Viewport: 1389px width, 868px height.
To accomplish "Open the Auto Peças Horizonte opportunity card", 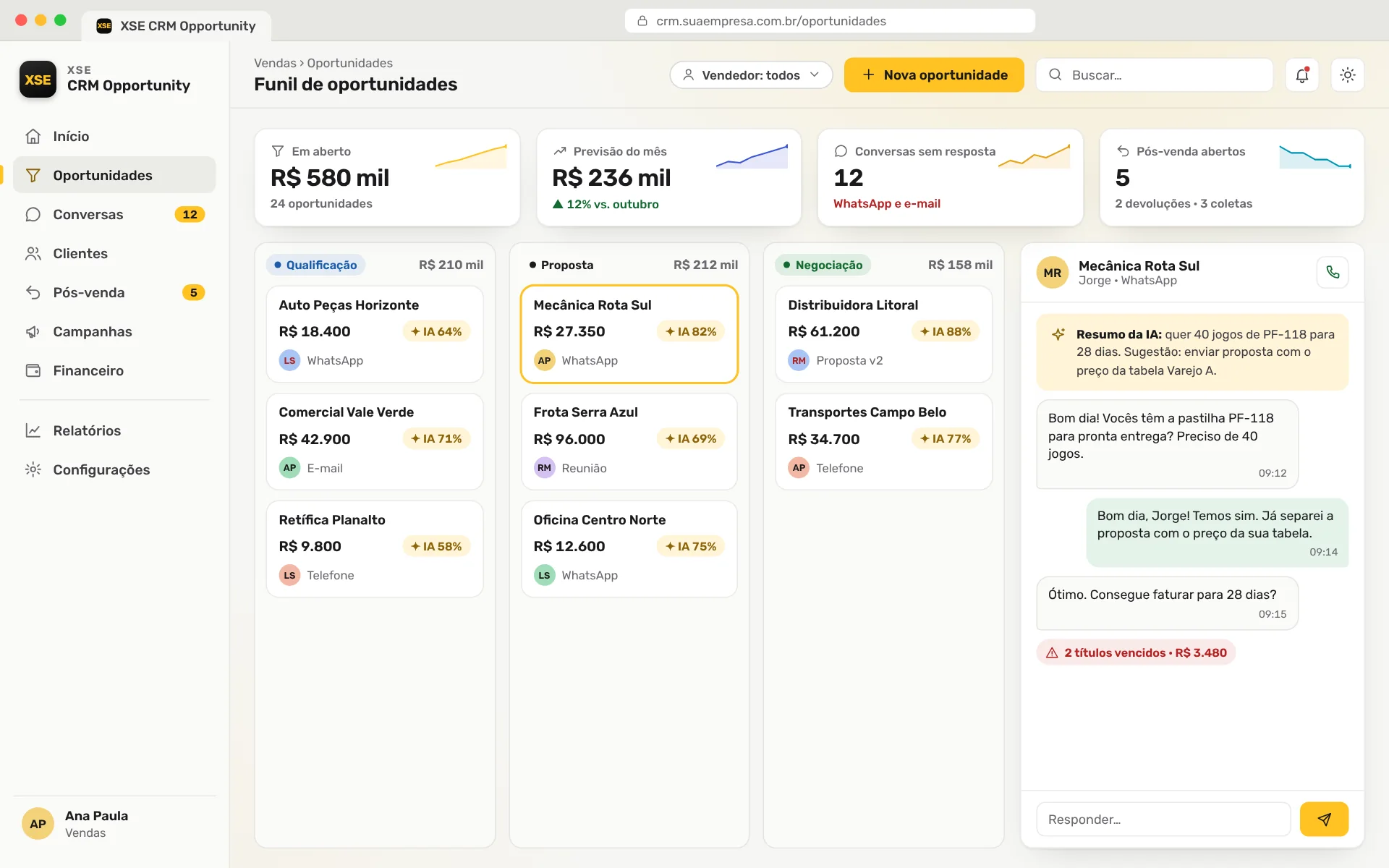I will pos(375,333).
